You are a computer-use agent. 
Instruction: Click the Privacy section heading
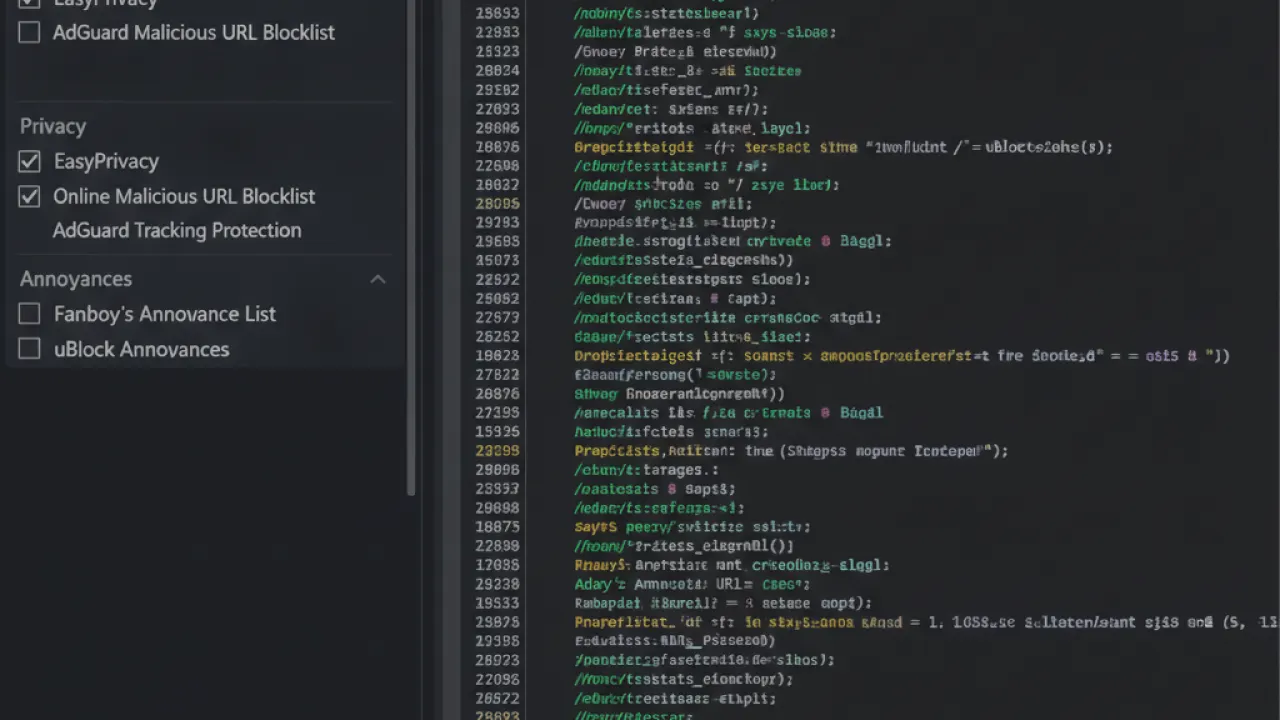(53, 126)
